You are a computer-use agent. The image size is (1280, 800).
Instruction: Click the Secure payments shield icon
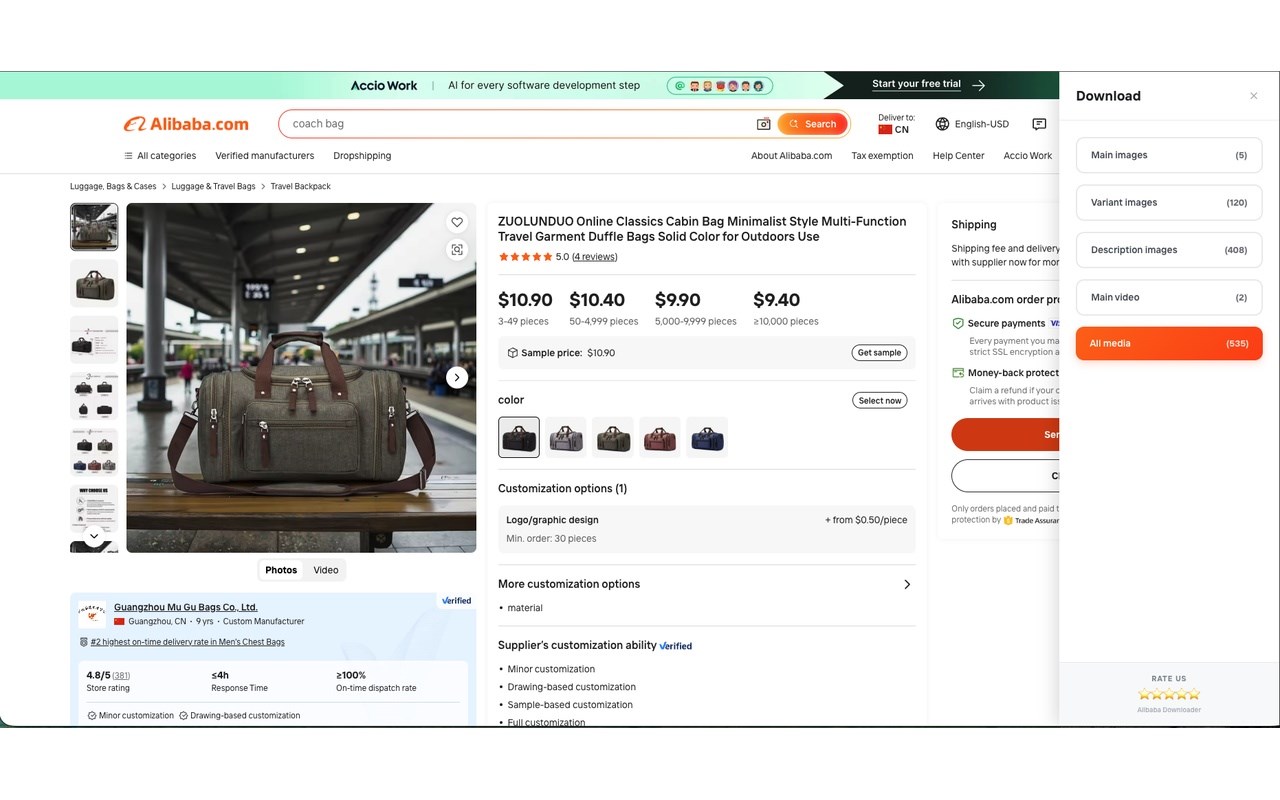(958, 324)
